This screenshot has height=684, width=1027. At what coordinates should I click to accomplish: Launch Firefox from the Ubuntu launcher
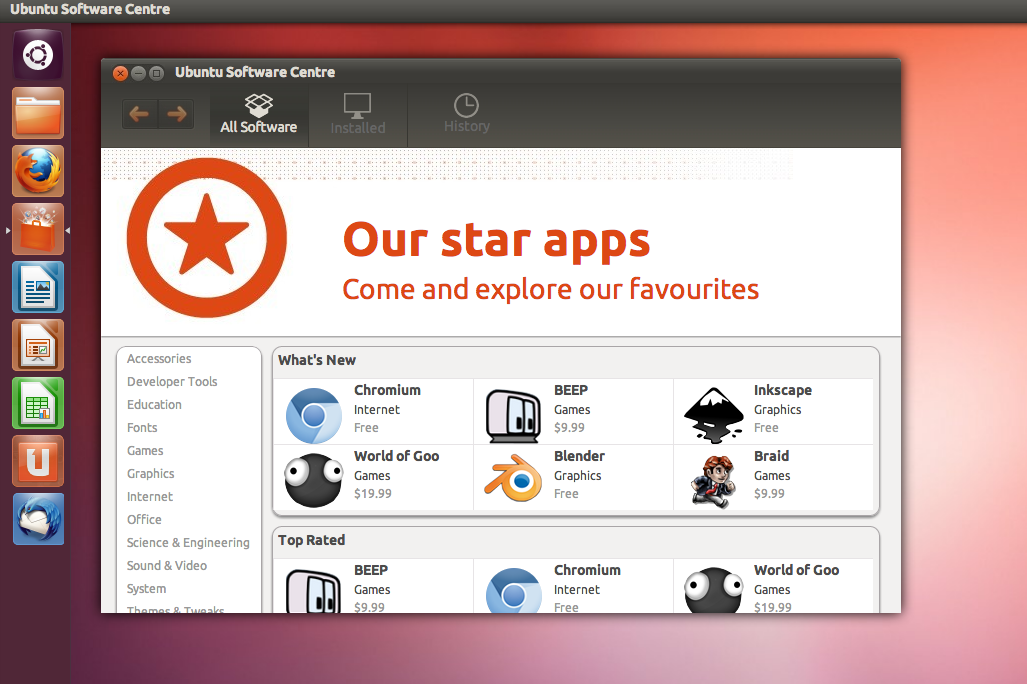pos(38,171)
